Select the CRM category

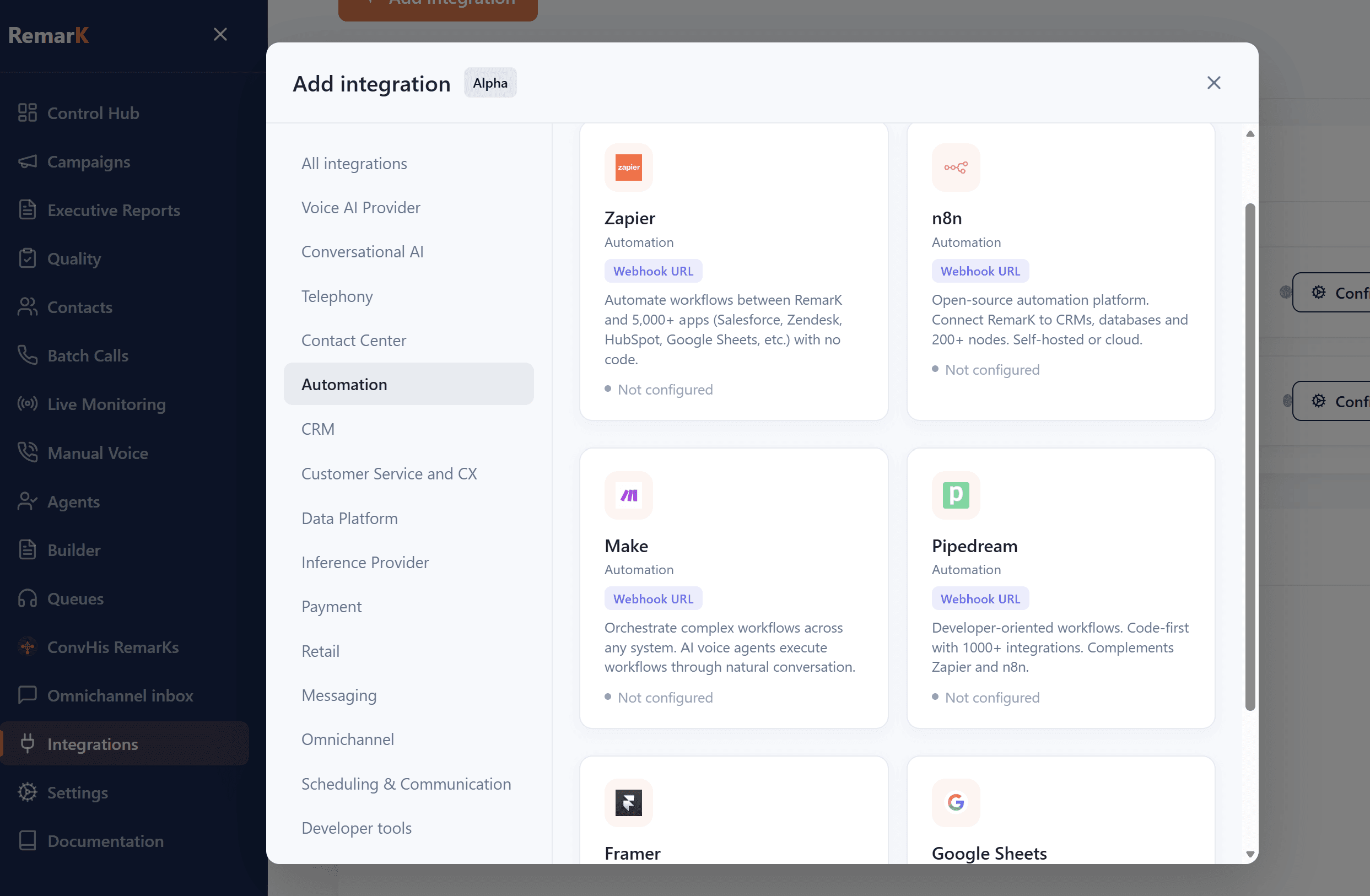(318, 429)
